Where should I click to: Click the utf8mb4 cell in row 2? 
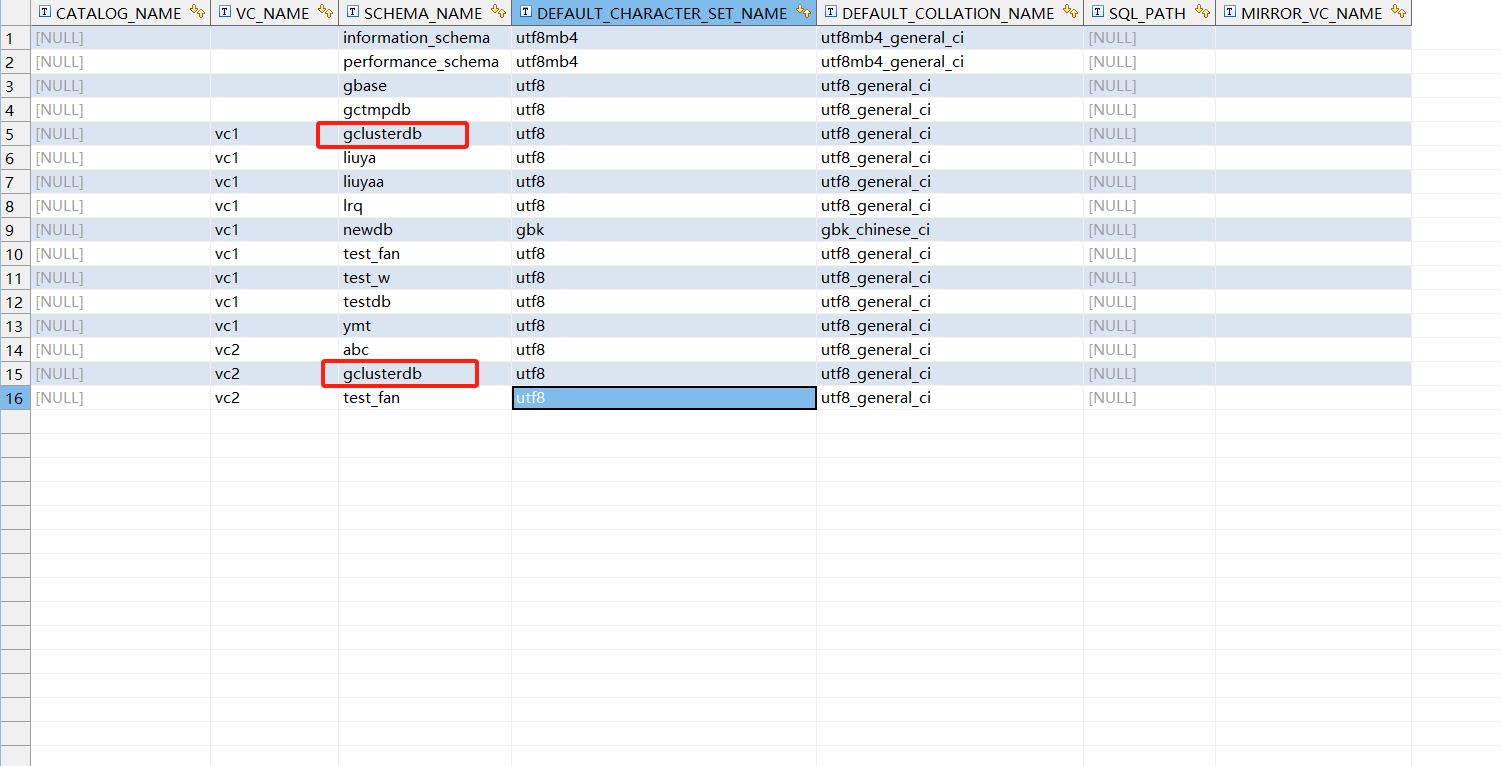664,62
